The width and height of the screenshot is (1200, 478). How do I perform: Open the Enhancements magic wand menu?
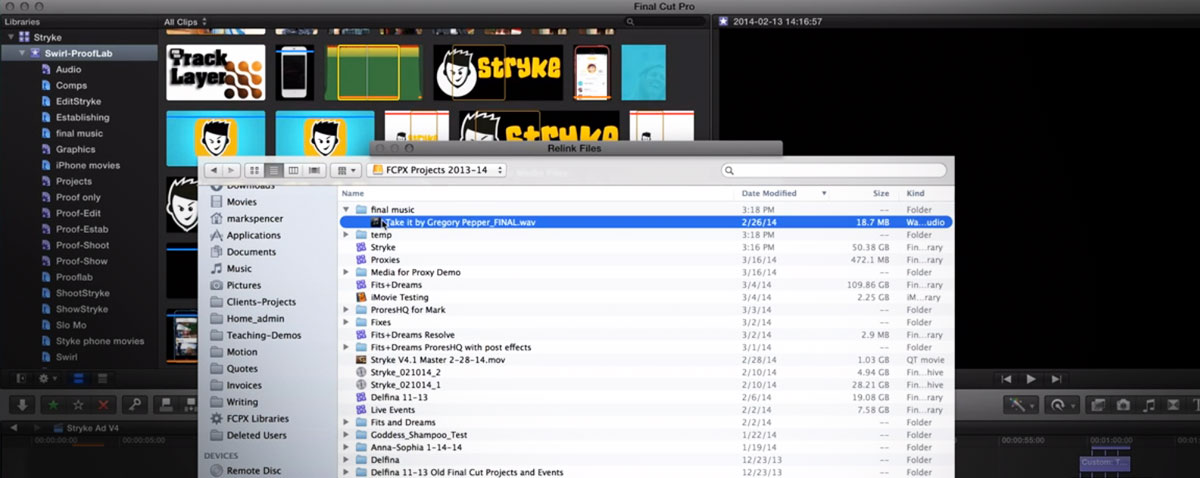(1023, 405)
